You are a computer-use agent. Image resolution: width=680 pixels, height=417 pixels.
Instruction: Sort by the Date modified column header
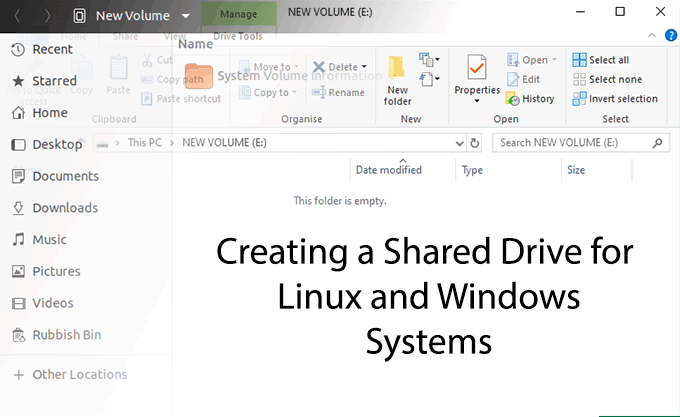pyautogui.click(x=389, y=170)
